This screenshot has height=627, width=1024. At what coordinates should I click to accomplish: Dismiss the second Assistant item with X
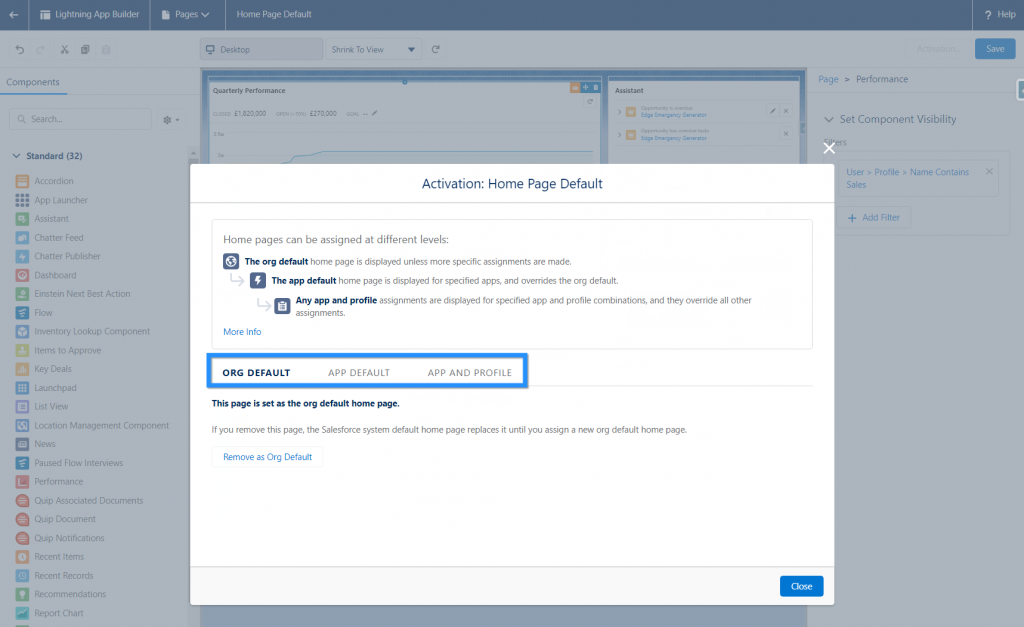click(x=786, y=134)
